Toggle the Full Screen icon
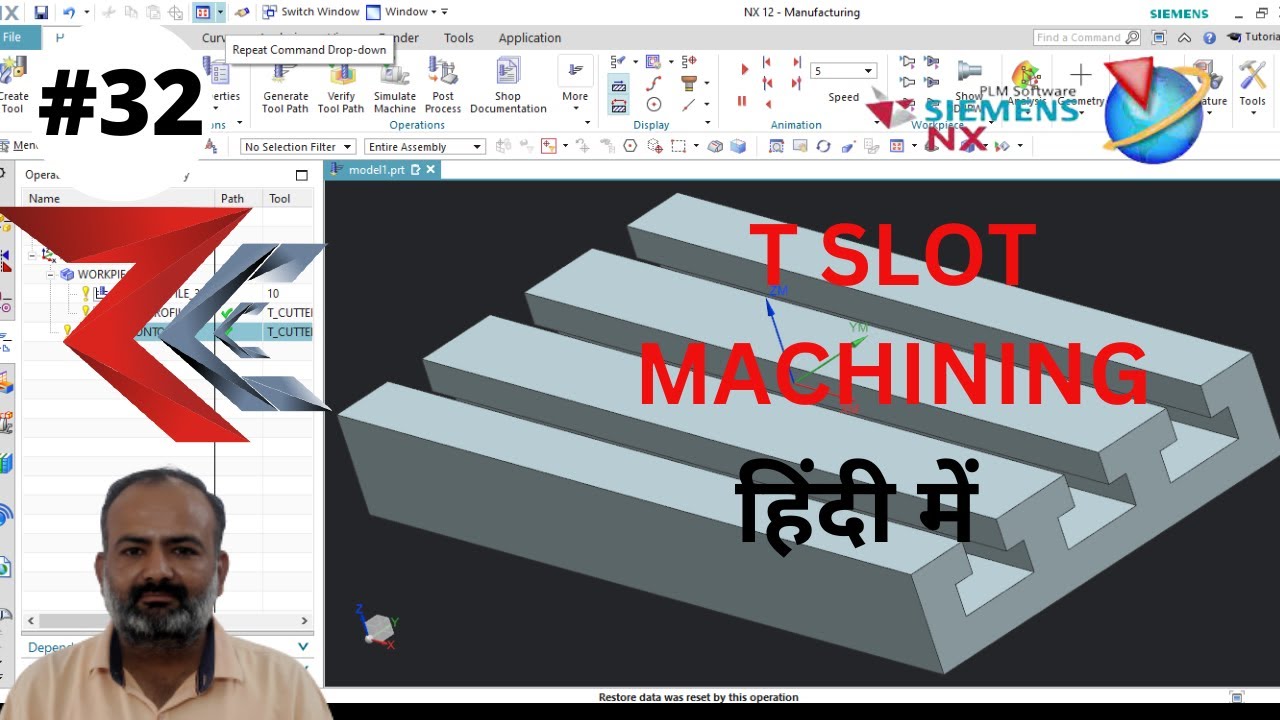The width and height of the screenshot is (1280, 720). 1159,37
